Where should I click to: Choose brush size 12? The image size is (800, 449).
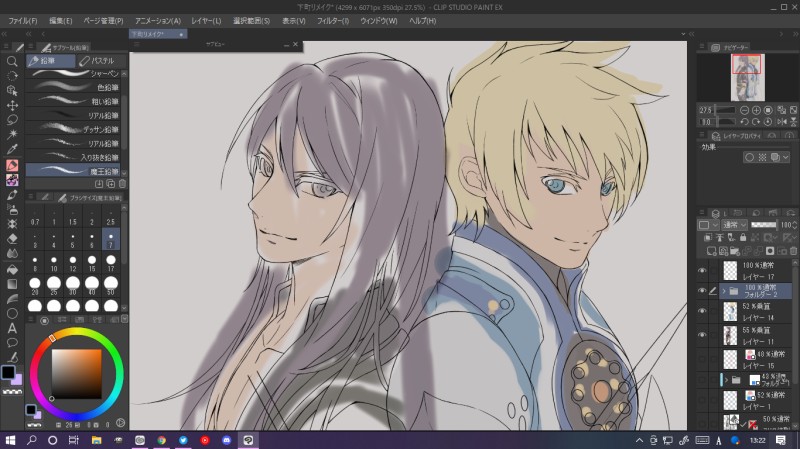coord(73,263)
